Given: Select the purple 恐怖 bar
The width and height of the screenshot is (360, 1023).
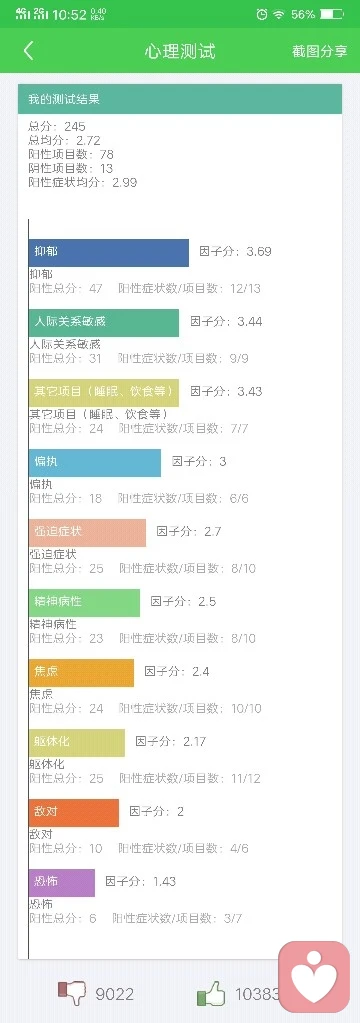Looking at the screenshot, I should click(62, 882).
